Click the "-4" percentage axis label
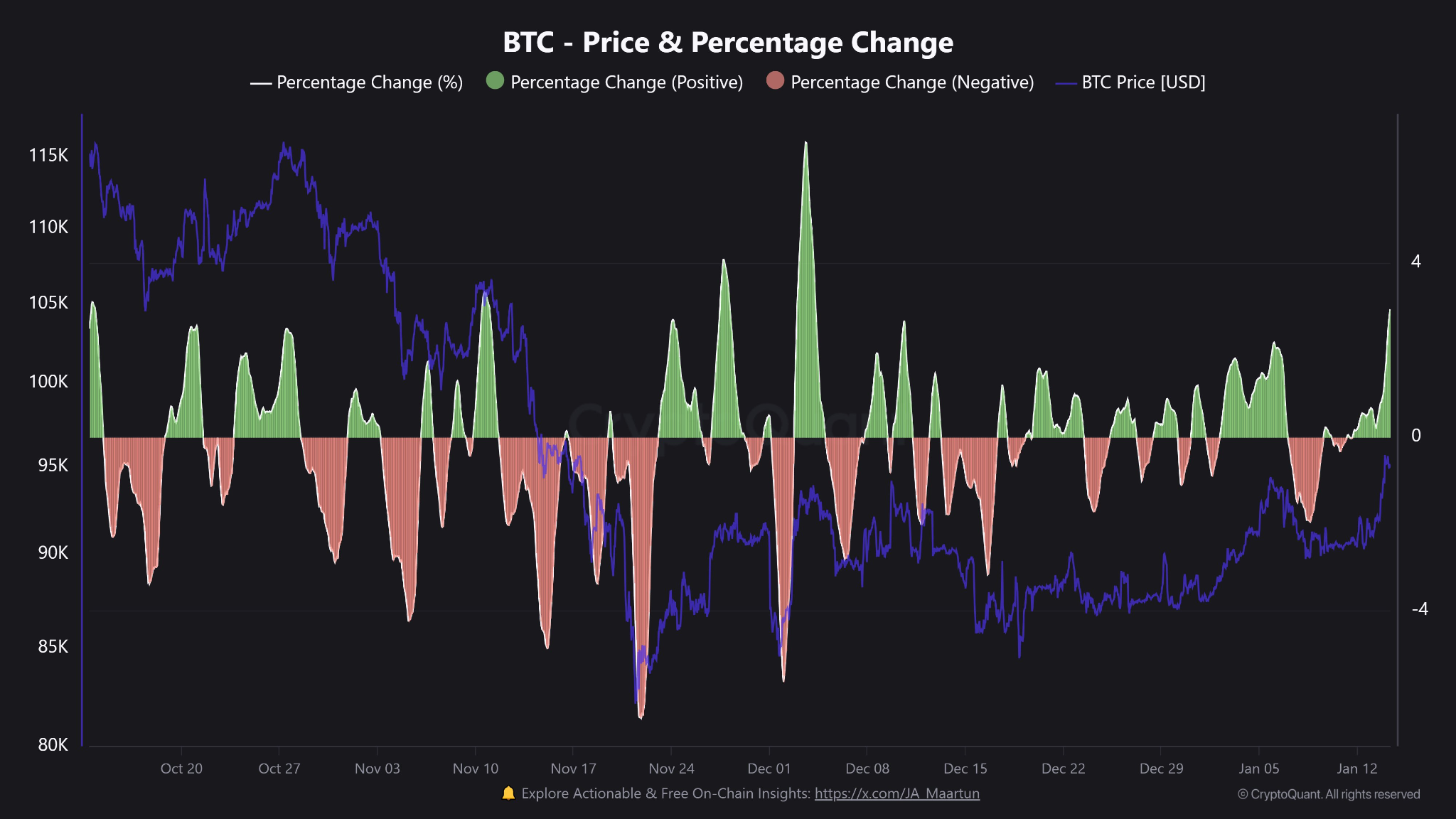This screenshot has width=1456, height=819. coord(1419,609)
